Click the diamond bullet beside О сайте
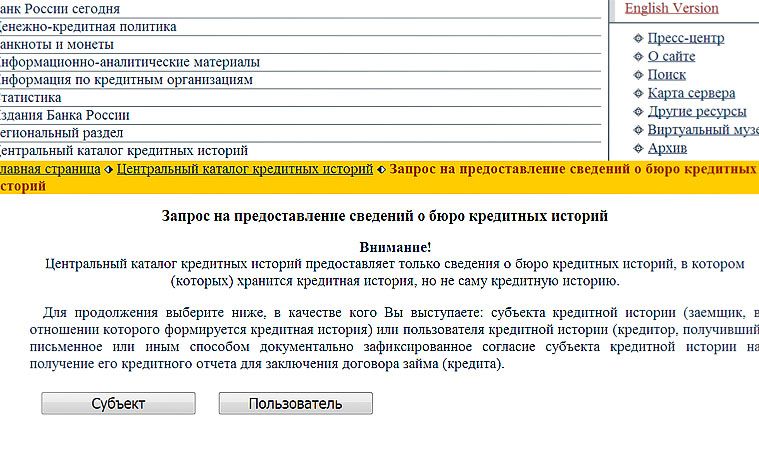Screen dimensions: 759x470 click(638, 57)
